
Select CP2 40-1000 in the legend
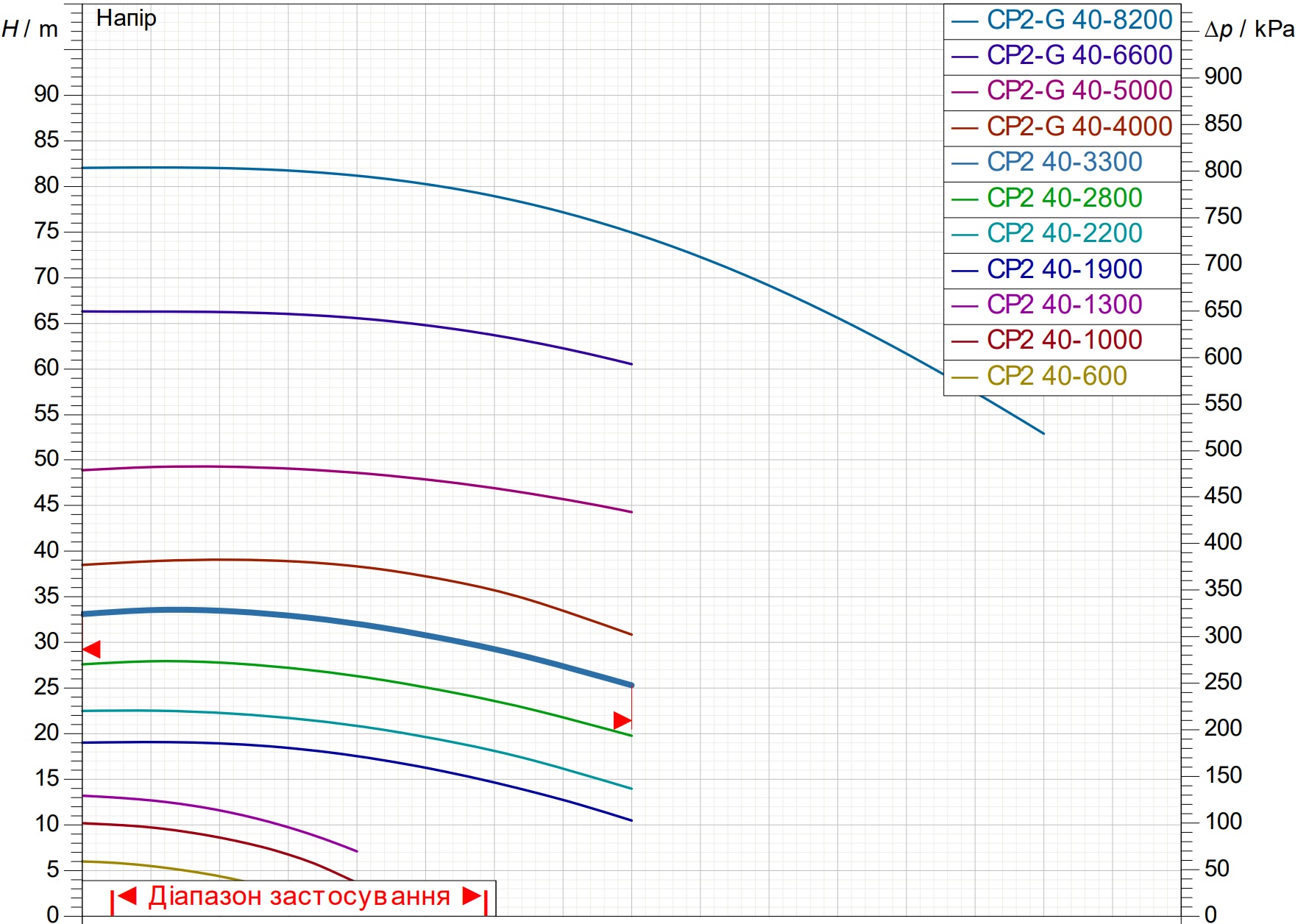coord(1062,341)
